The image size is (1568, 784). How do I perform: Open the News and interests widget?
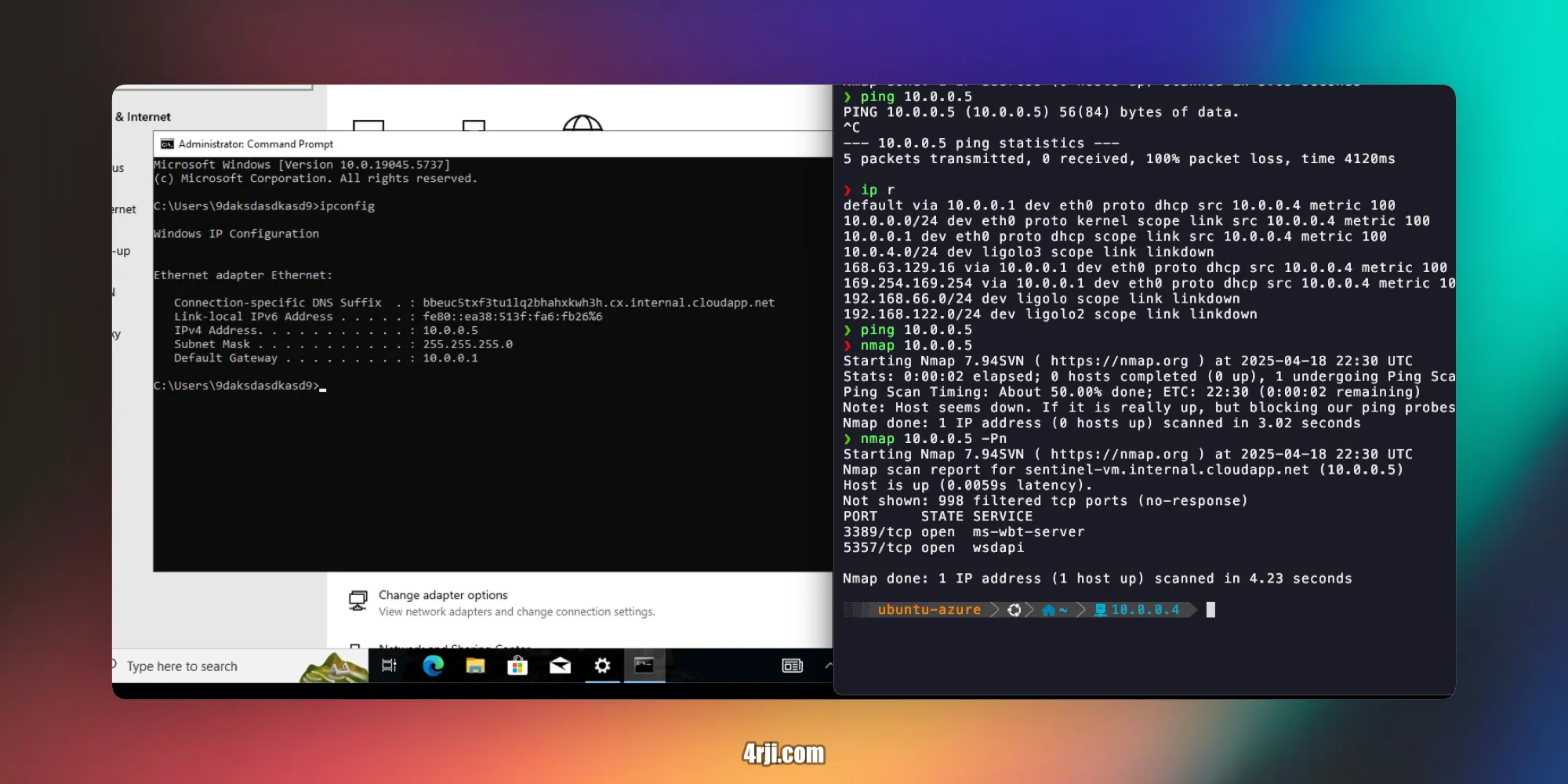click(793, 666)
